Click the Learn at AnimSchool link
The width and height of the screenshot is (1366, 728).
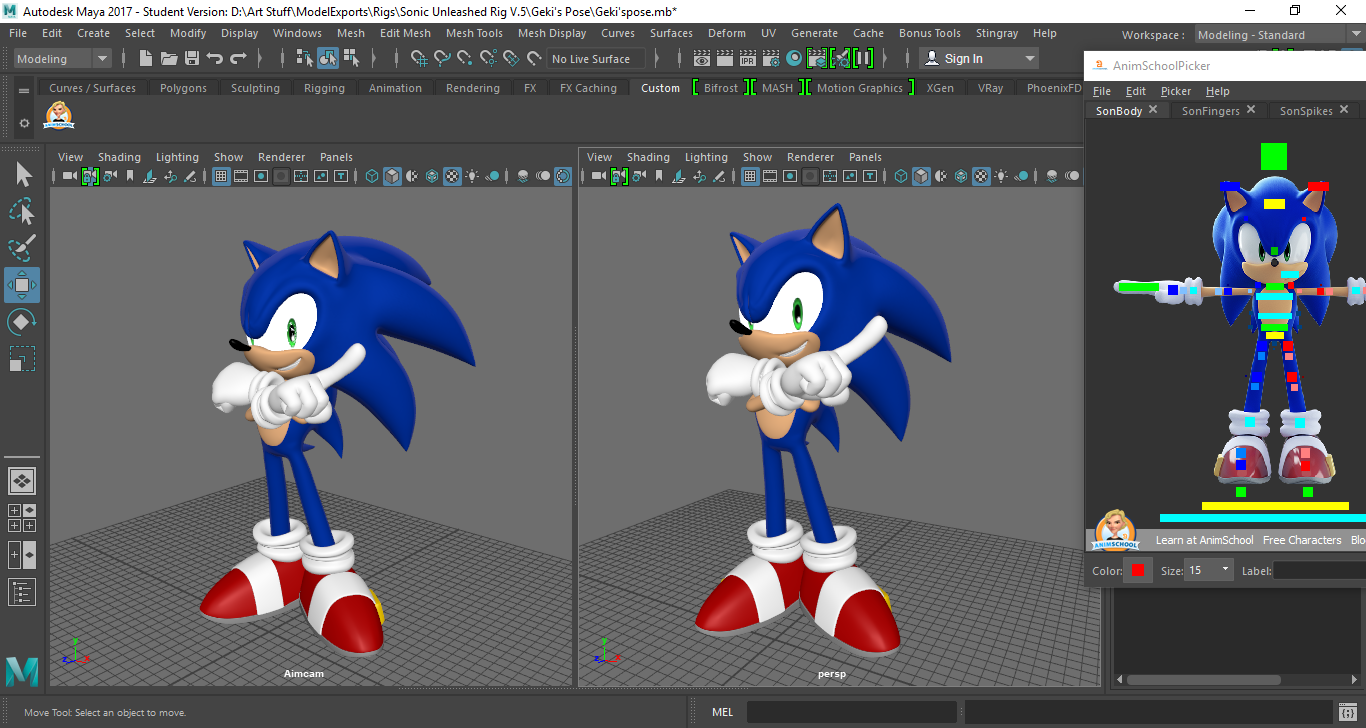click(x=1204, y=540)
